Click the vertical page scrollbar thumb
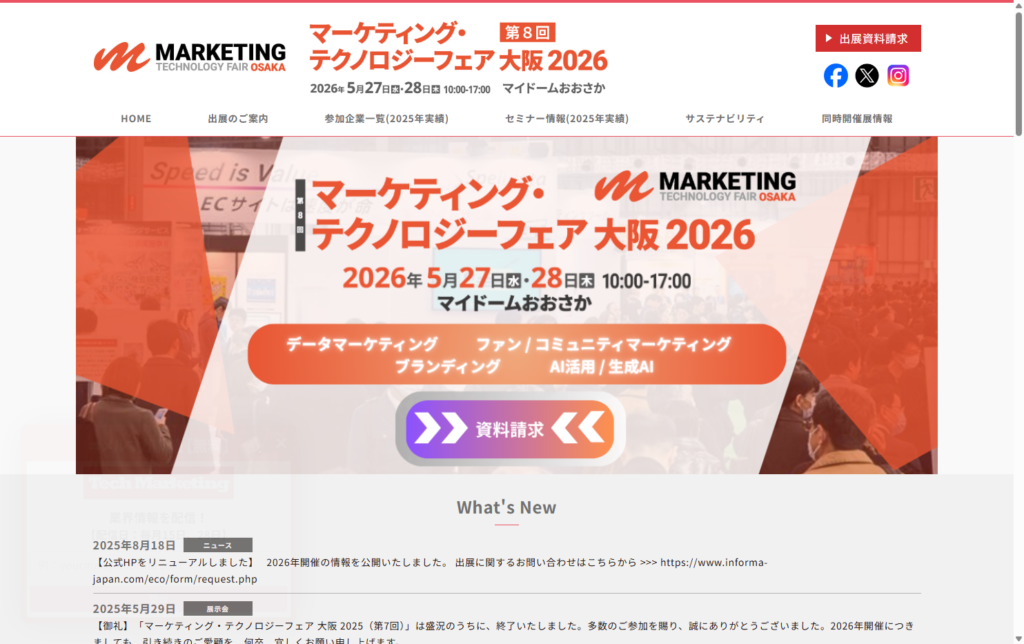 point(1018,73)
